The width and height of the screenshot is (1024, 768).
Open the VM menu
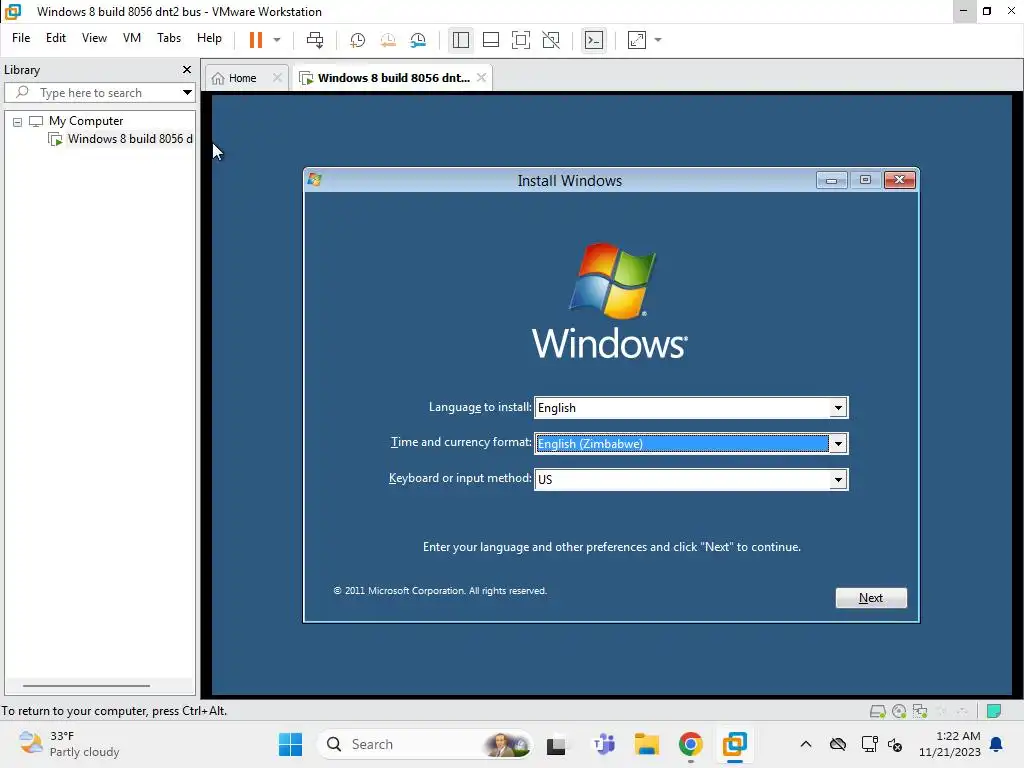click(132, 38)
